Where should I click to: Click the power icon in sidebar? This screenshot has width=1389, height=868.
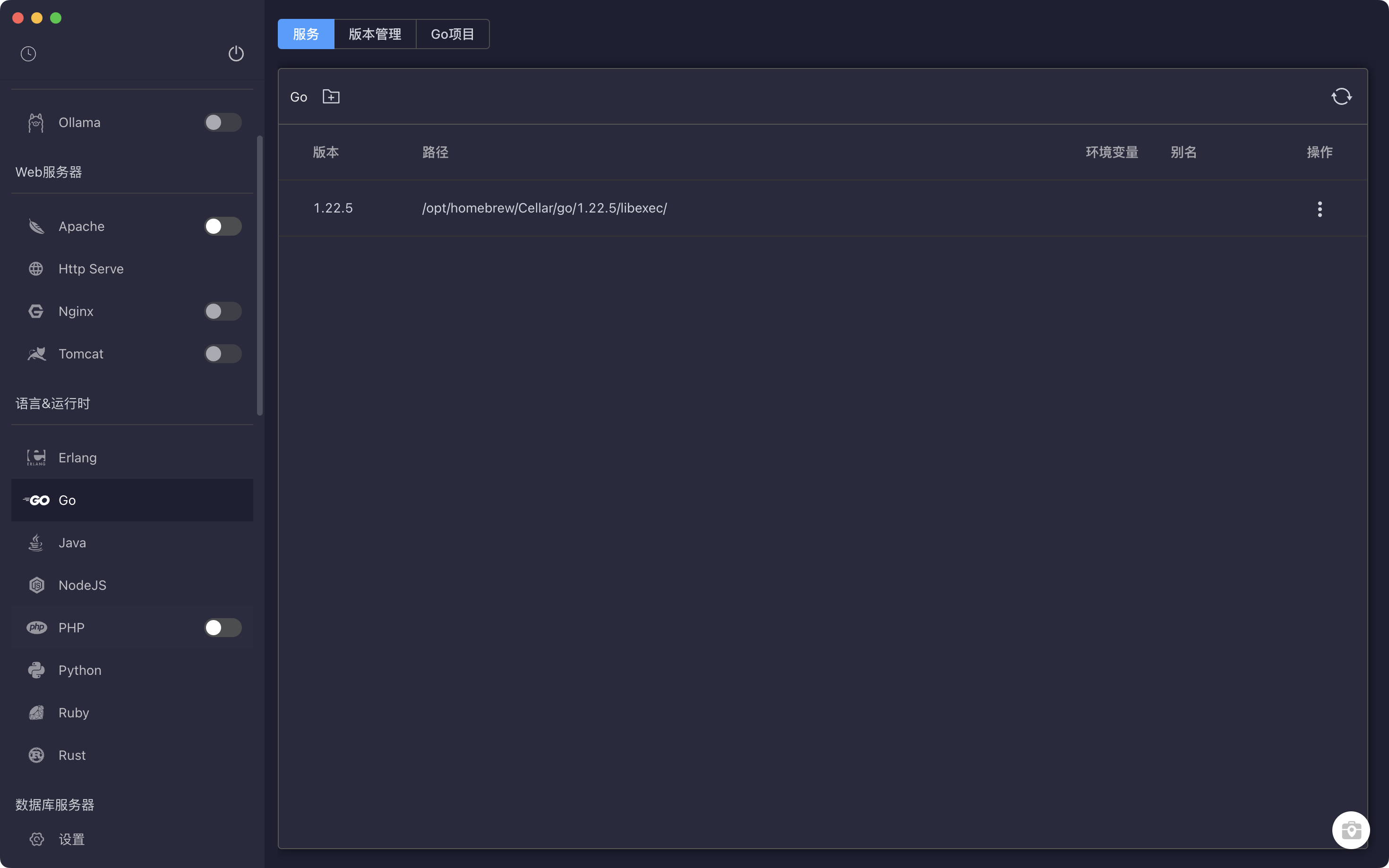[x=236, y=54]
